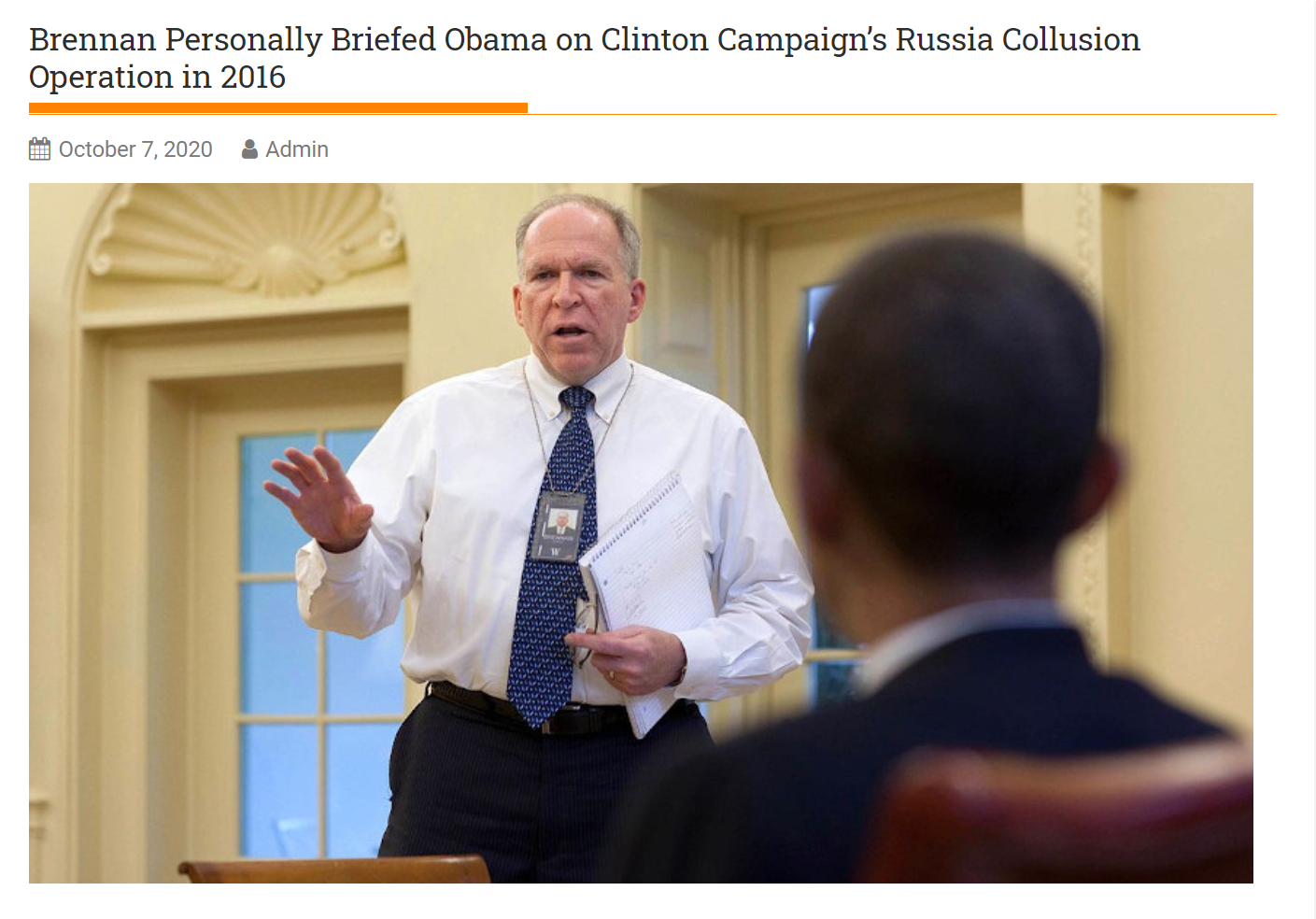Open the featured article photo
The image size is (1316, 919).
641,533
